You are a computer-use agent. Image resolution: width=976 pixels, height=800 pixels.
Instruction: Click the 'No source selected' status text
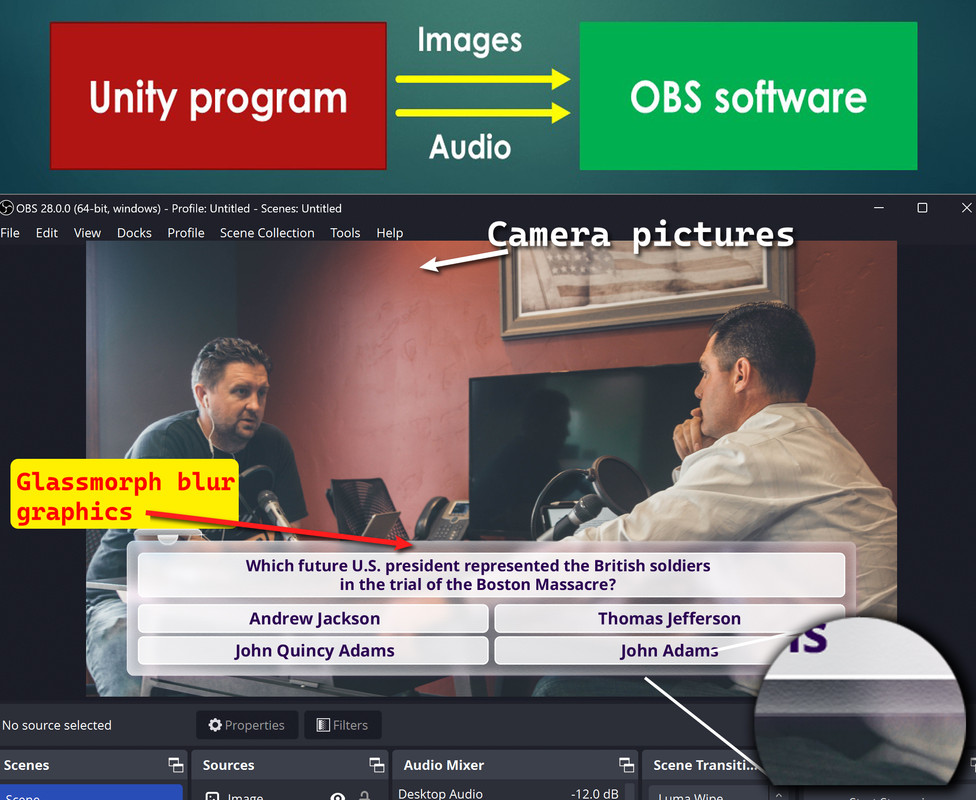tap(57, 725)
